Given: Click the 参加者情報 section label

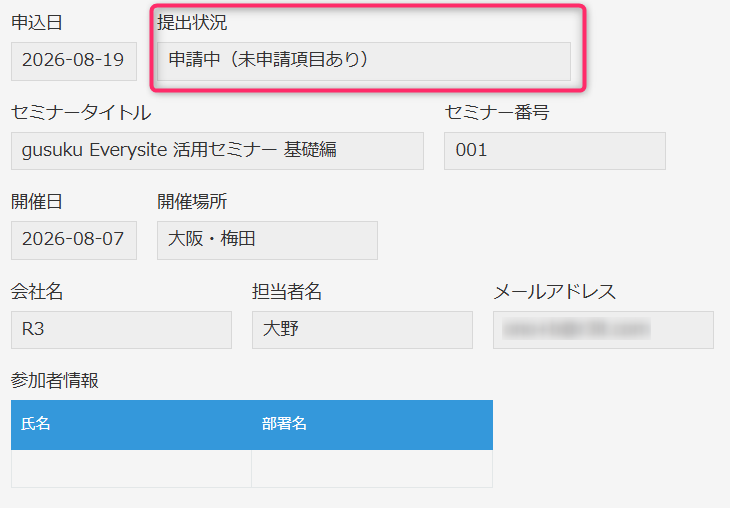Looking at the screenshot, I should 54,380.
